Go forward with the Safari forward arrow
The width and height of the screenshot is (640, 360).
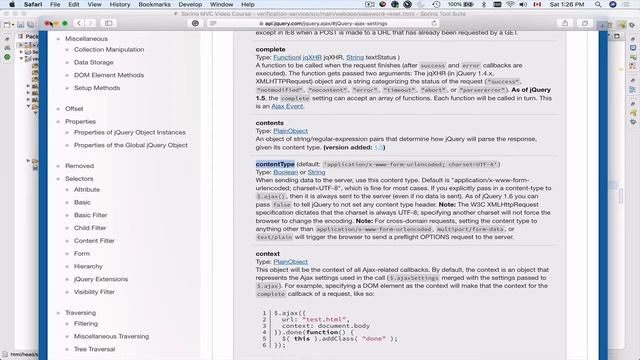coord(90,23)
